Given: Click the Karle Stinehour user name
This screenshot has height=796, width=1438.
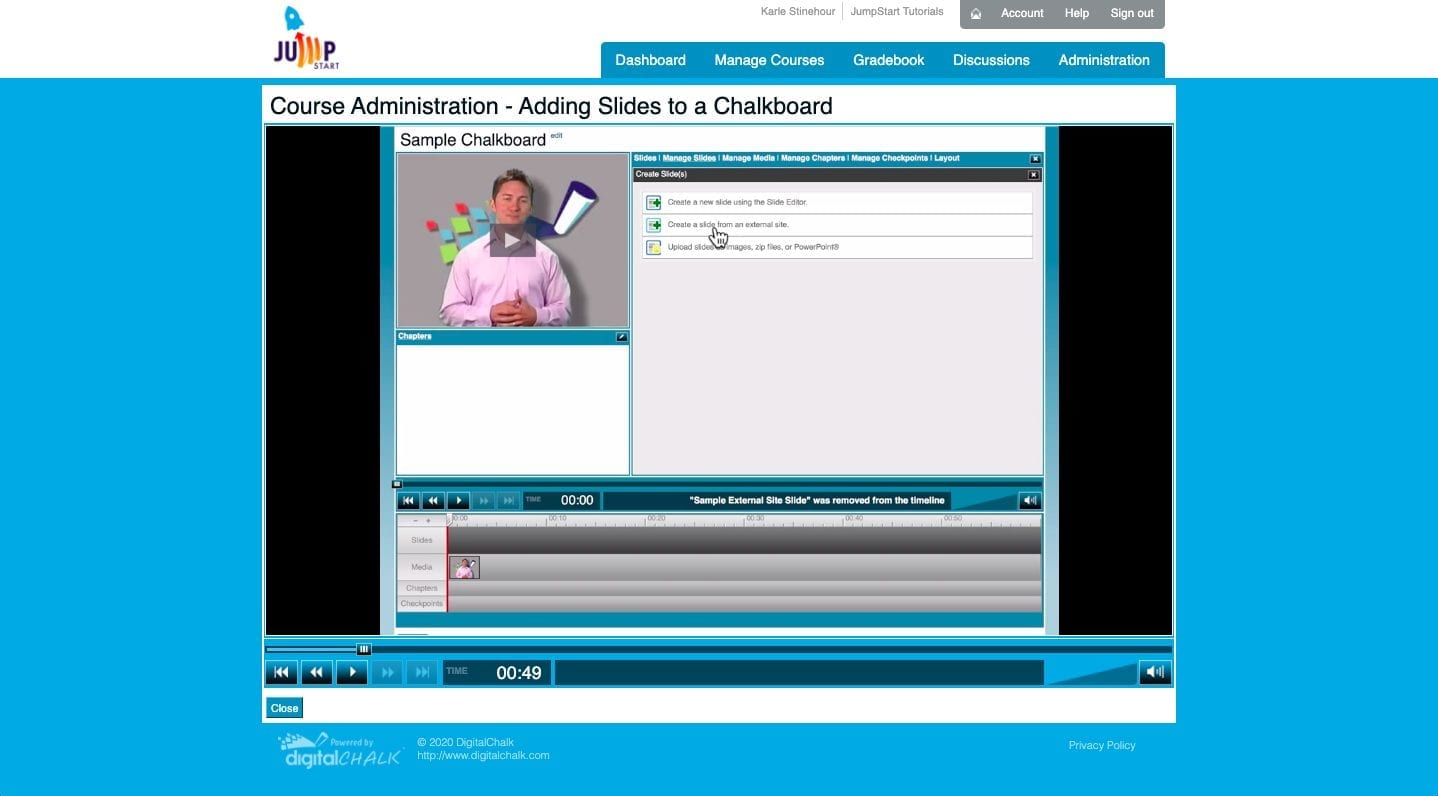Looking at the screenshot, I should point(798,12).
